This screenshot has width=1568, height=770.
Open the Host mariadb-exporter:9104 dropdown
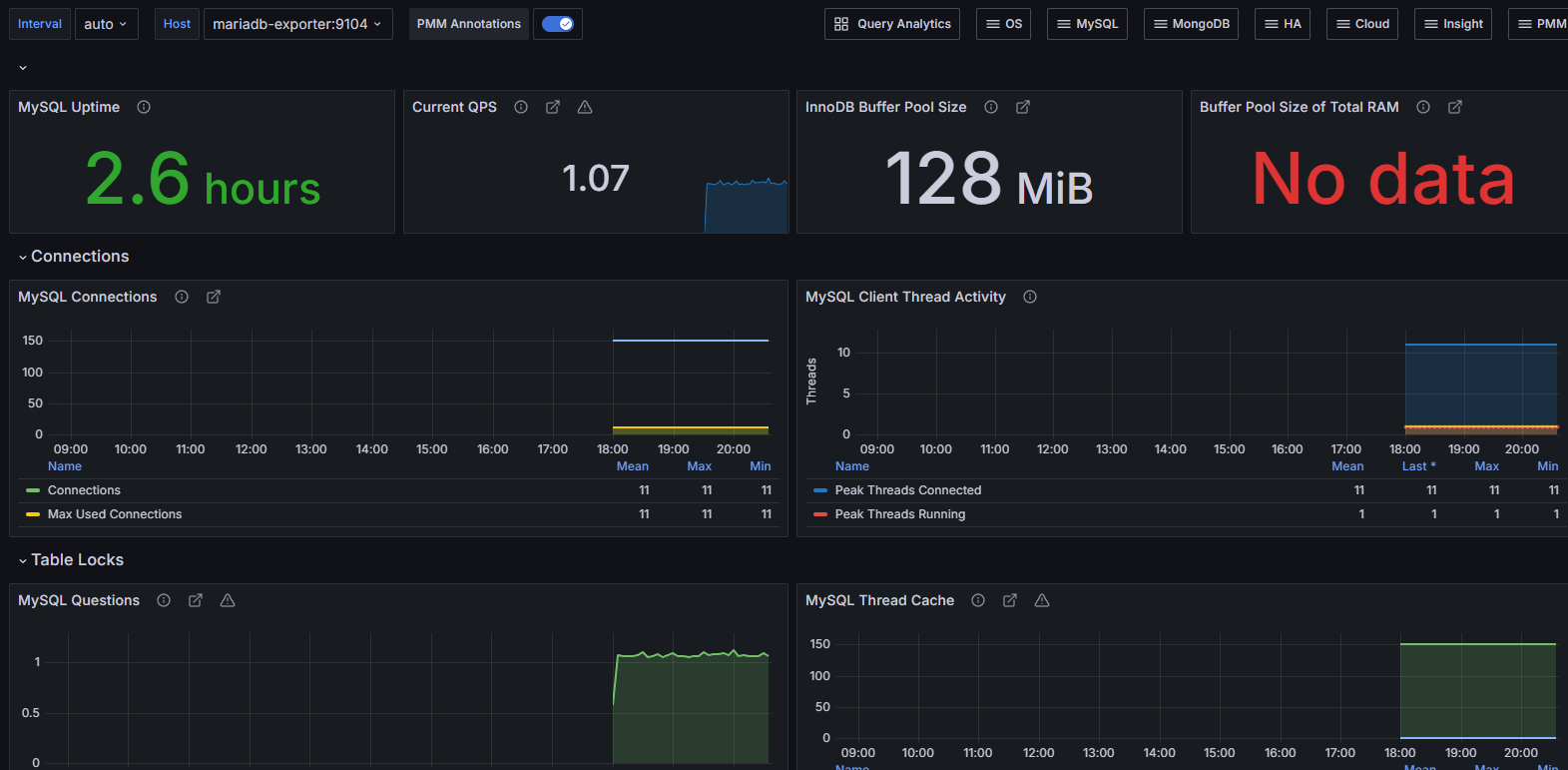[x=298, y=24]
